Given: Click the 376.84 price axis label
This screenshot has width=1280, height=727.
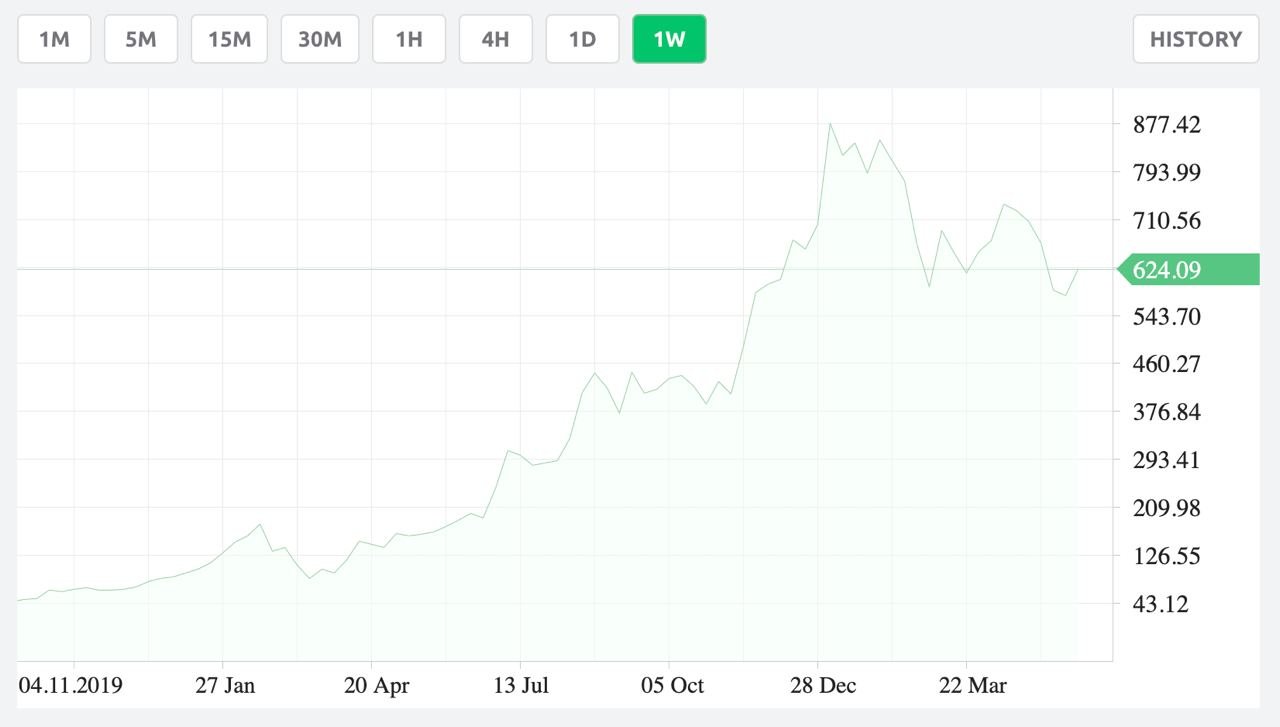Looking at the screenshot, I should pyautogui.click(x=1167, y=412).
